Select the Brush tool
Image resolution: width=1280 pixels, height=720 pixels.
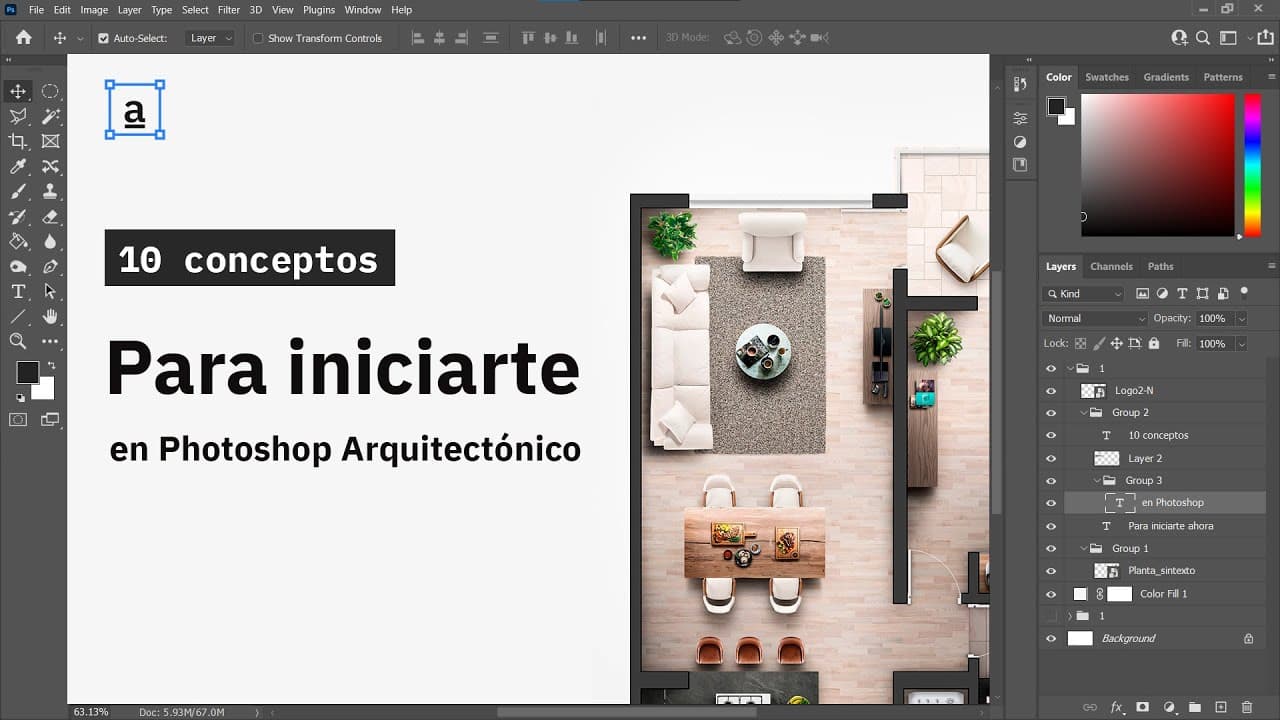pos(18,191)
